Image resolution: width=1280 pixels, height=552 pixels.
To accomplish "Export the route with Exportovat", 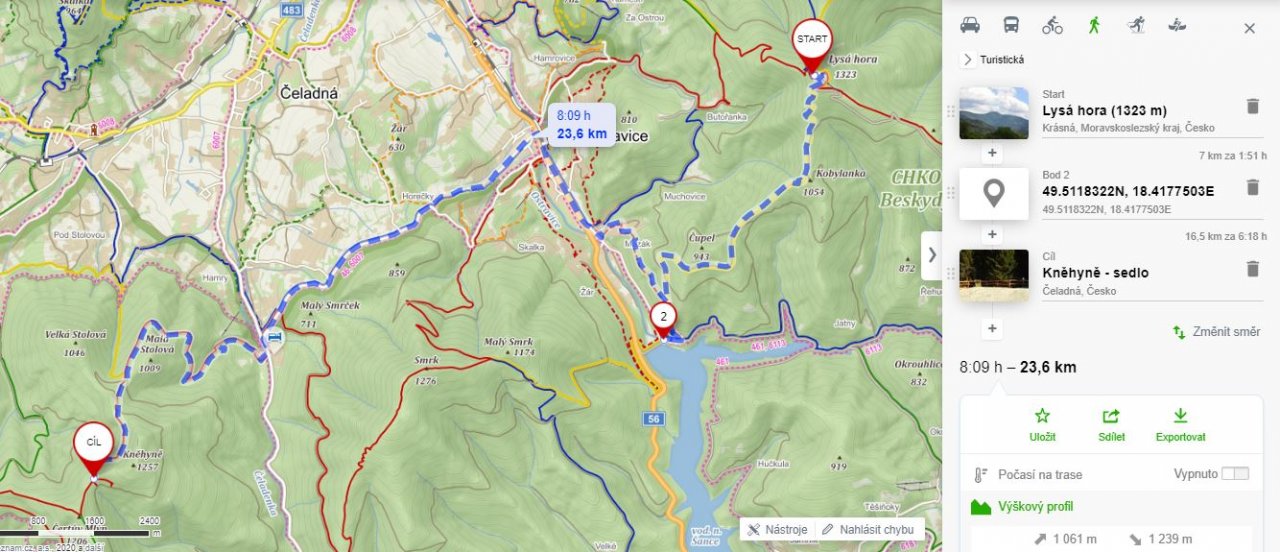I will tap(1180, 425).
